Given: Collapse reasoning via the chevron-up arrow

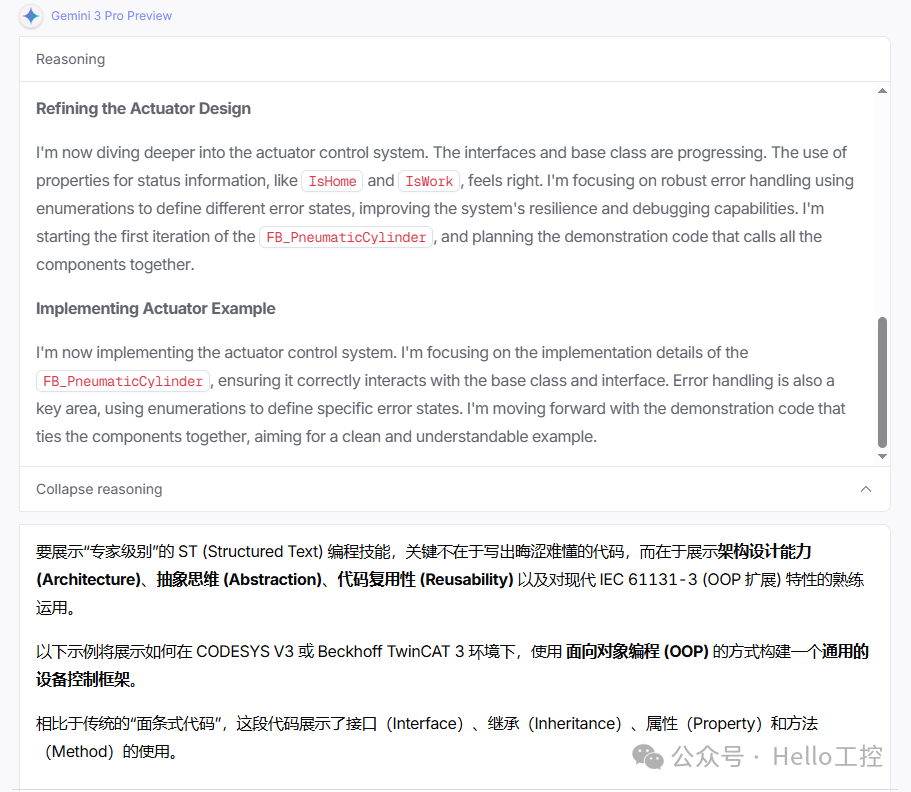Looking at the screenshot, I should pyautogui.click(x=866, y=489).
